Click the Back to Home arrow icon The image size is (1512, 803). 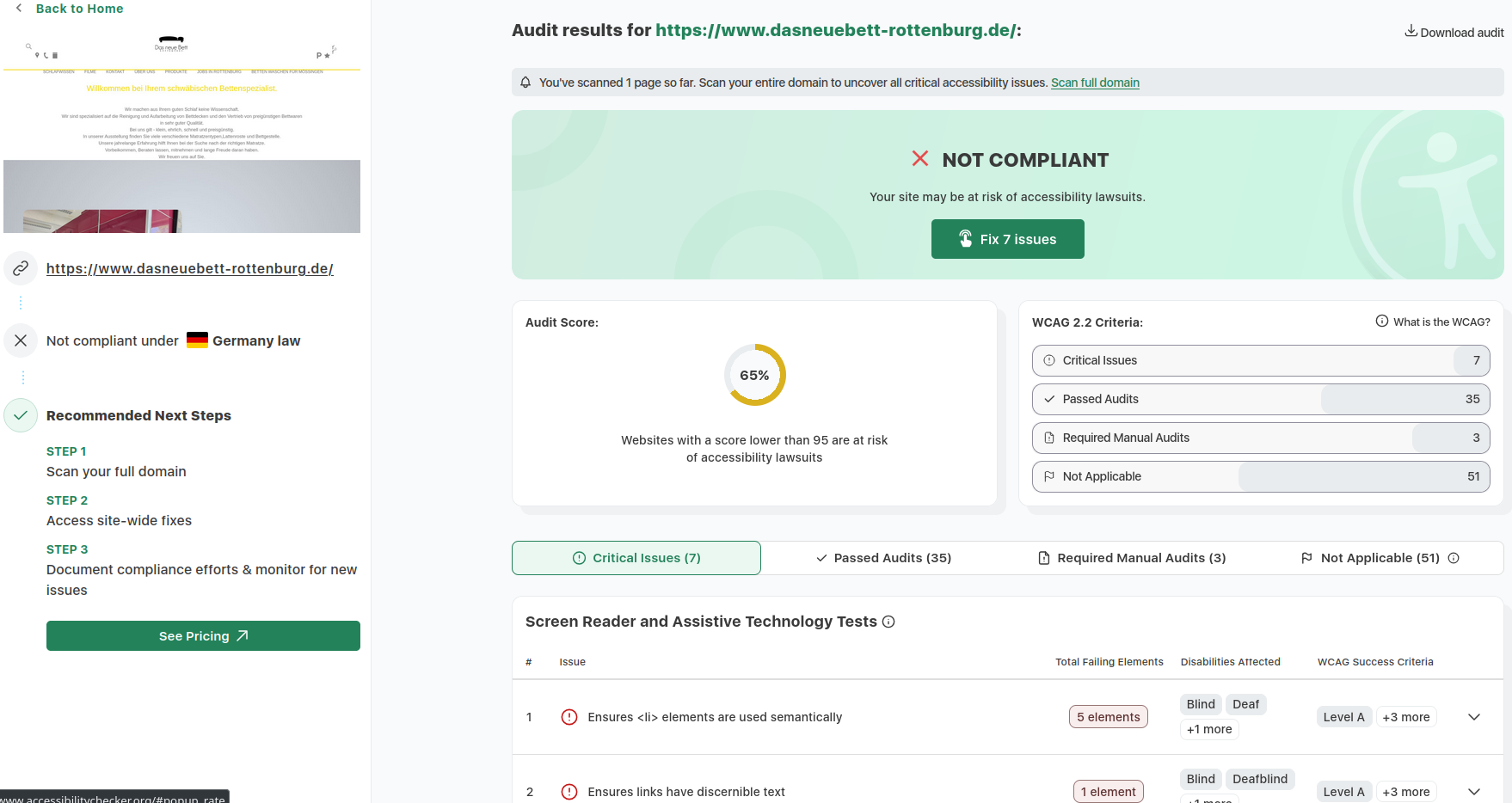[19, 8]
